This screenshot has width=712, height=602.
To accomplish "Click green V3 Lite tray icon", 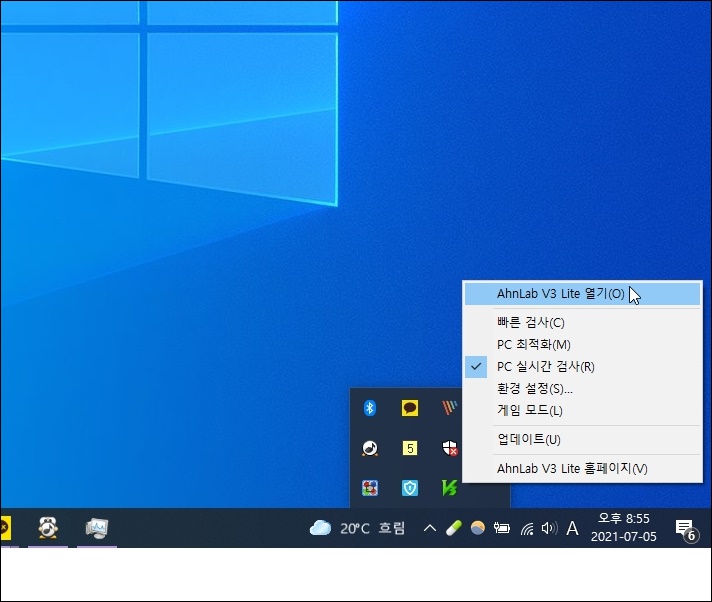I will 450,489.
